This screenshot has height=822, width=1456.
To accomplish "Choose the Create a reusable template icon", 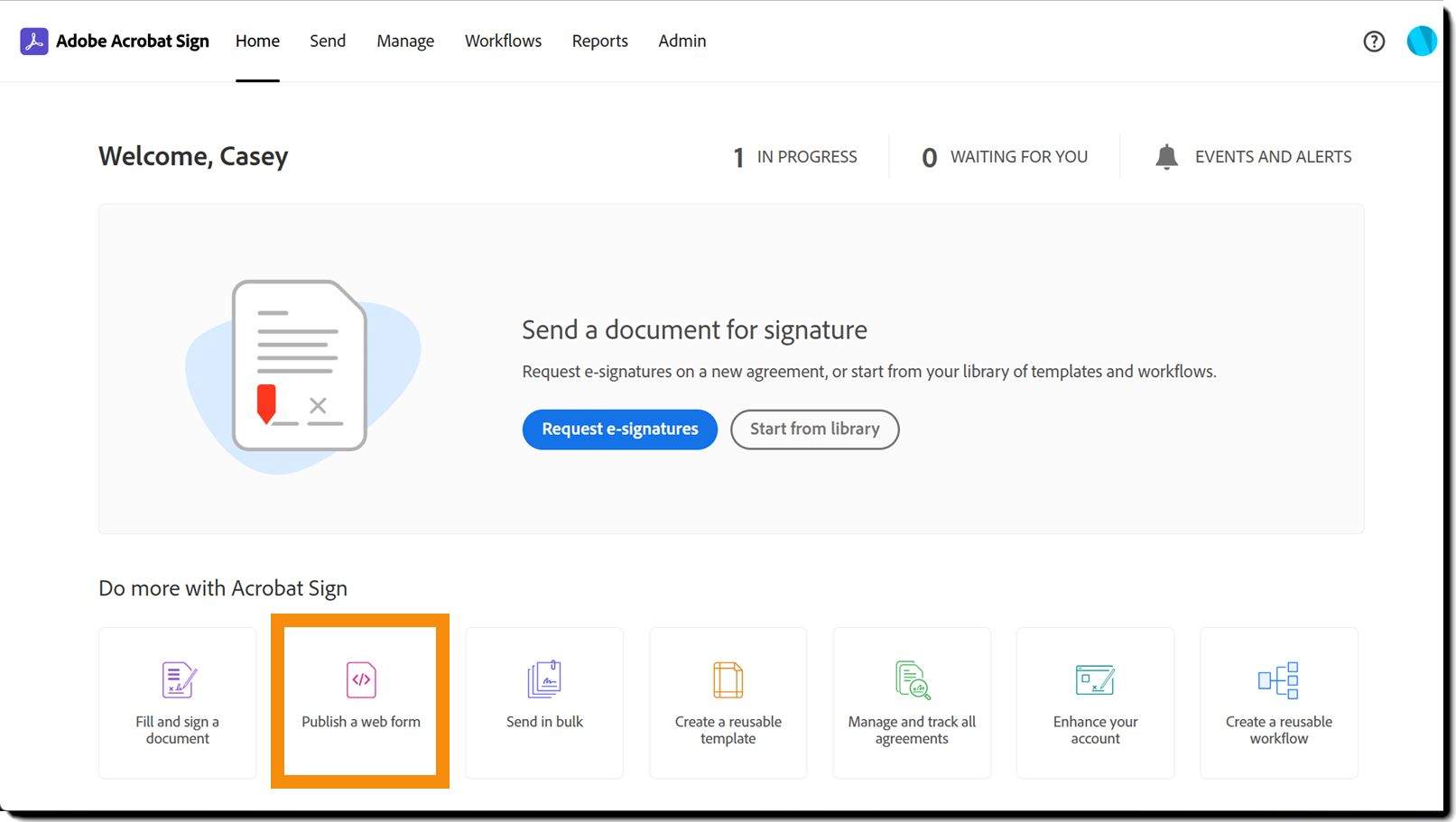I will click(x=728, y=680).
